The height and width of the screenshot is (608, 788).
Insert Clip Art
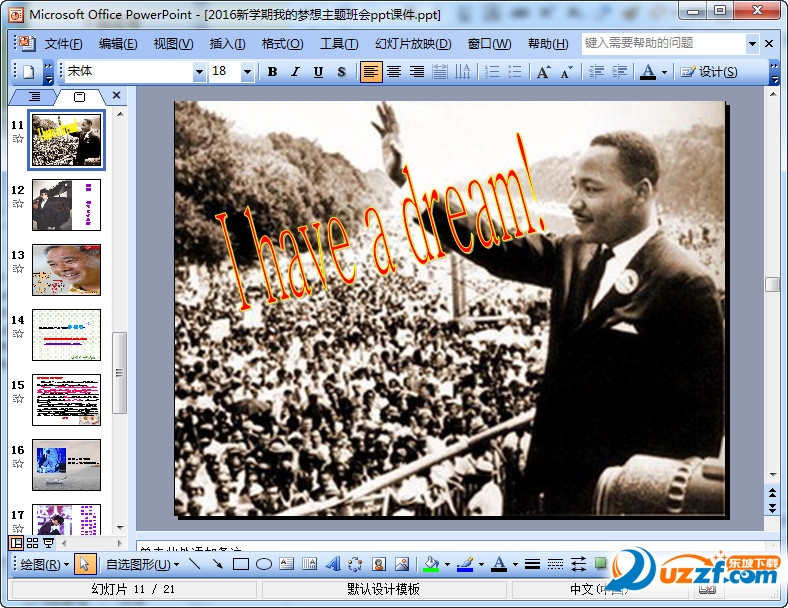pos(379,564)
